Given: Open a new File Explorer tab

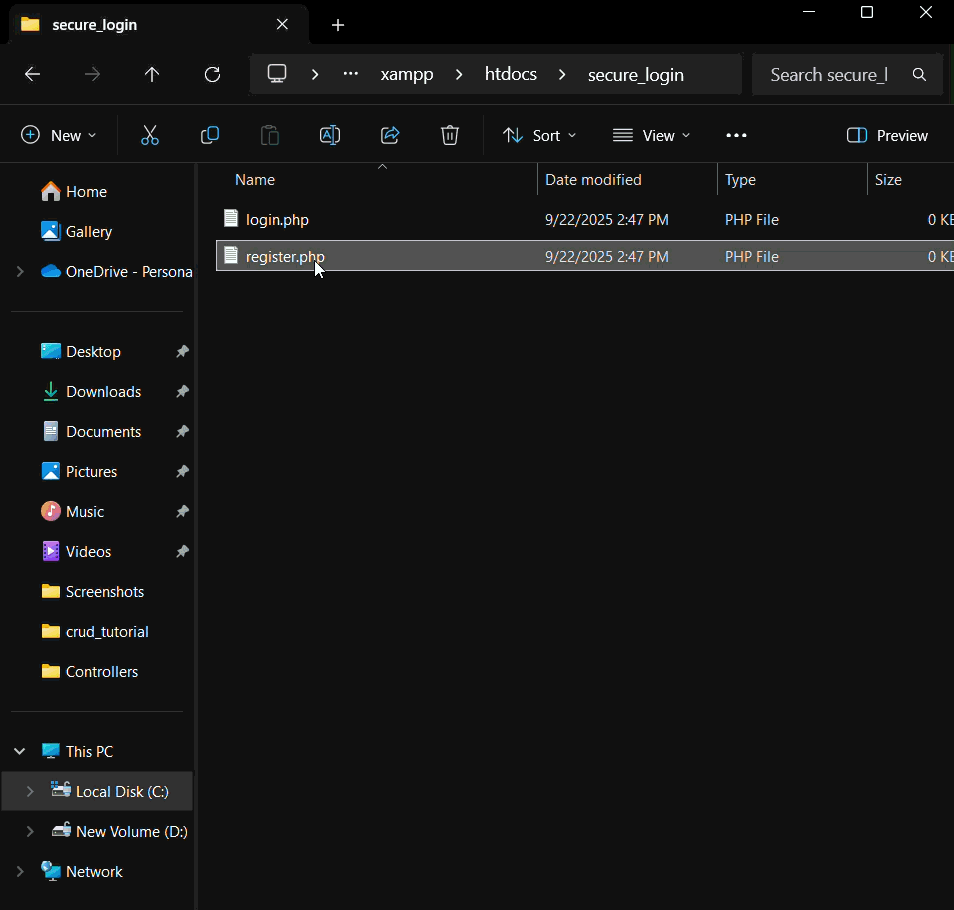Looking at the screenshot, I should coord(338,25).
